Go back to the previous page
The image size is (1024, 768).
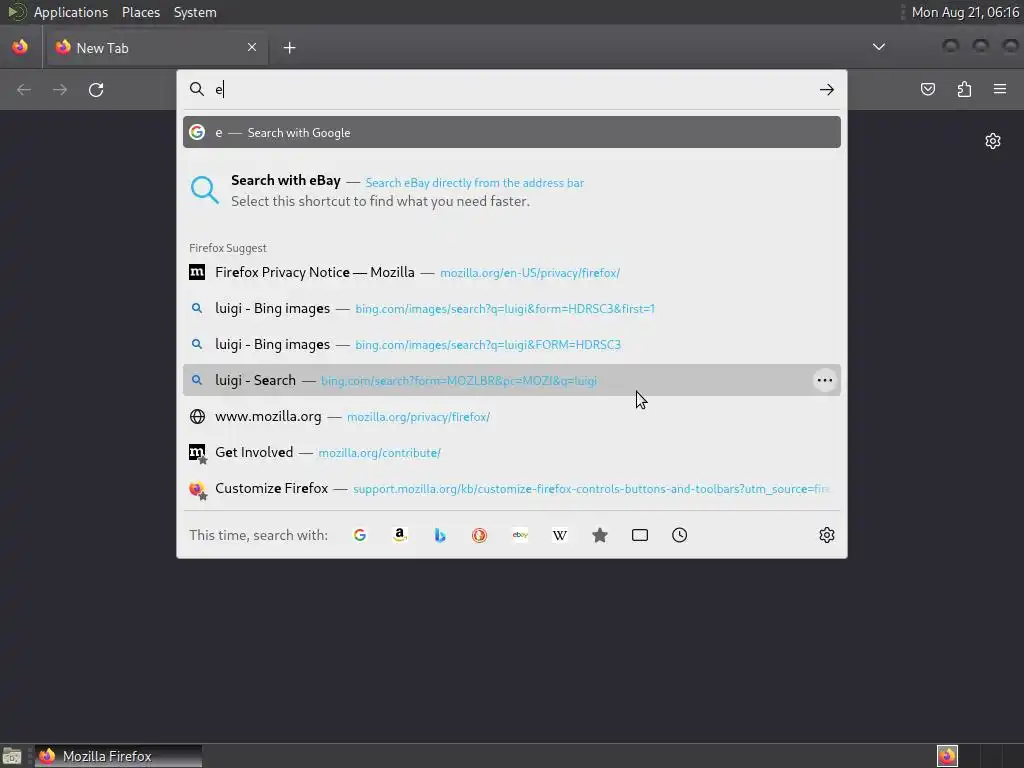point(24,89)
